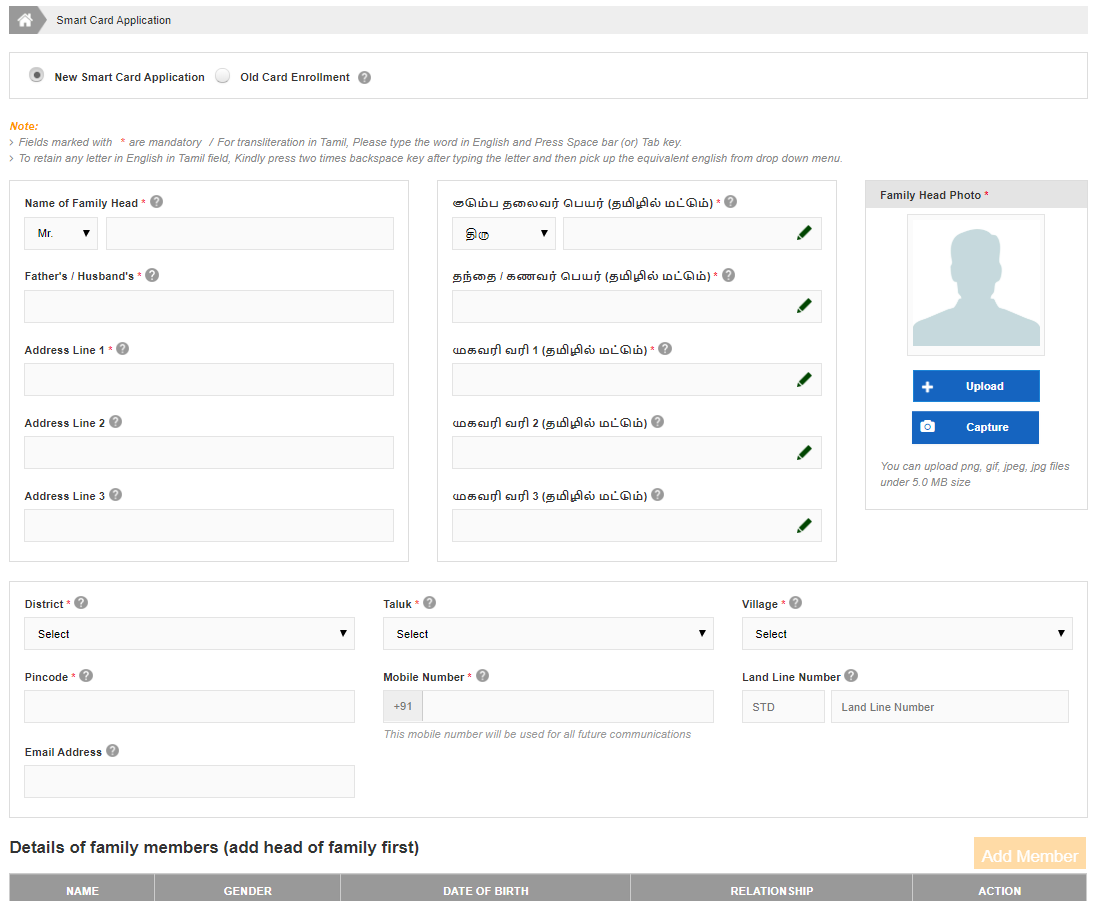
Task: Click the pencil icon on Tamil family head name
Action: coord(805,232)
